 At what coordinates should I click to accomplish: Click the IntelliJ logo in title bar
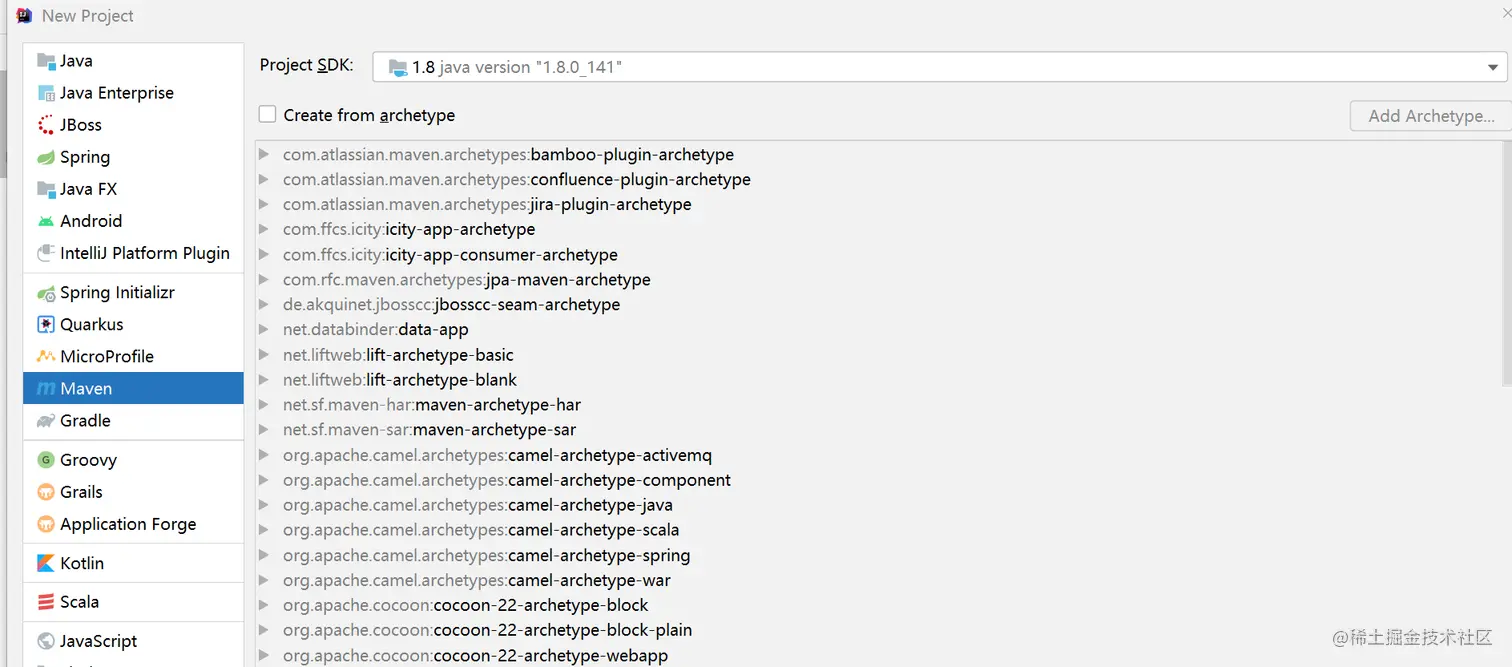pos(24,15)
